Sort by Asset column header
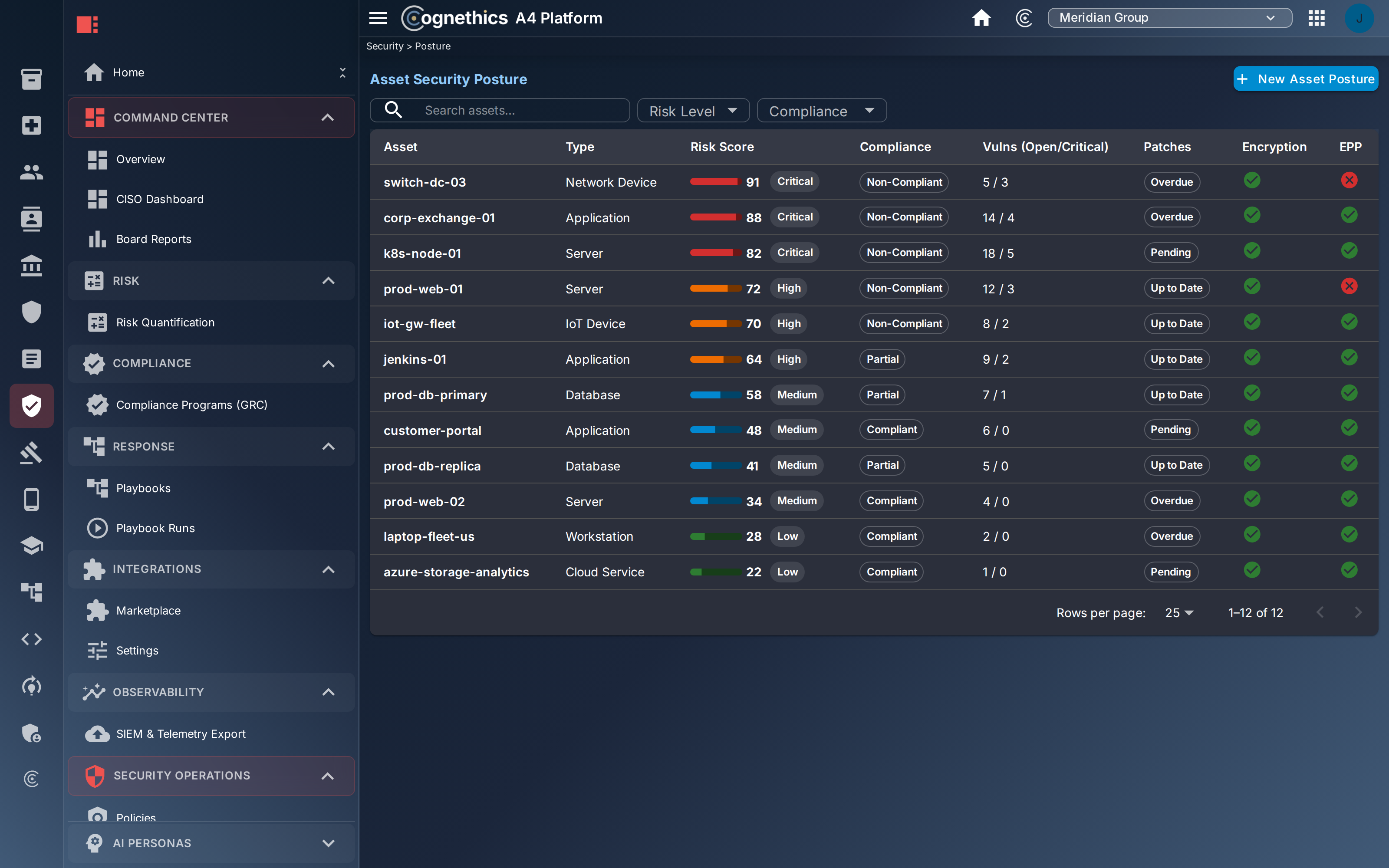 click(x=401, y=147)
